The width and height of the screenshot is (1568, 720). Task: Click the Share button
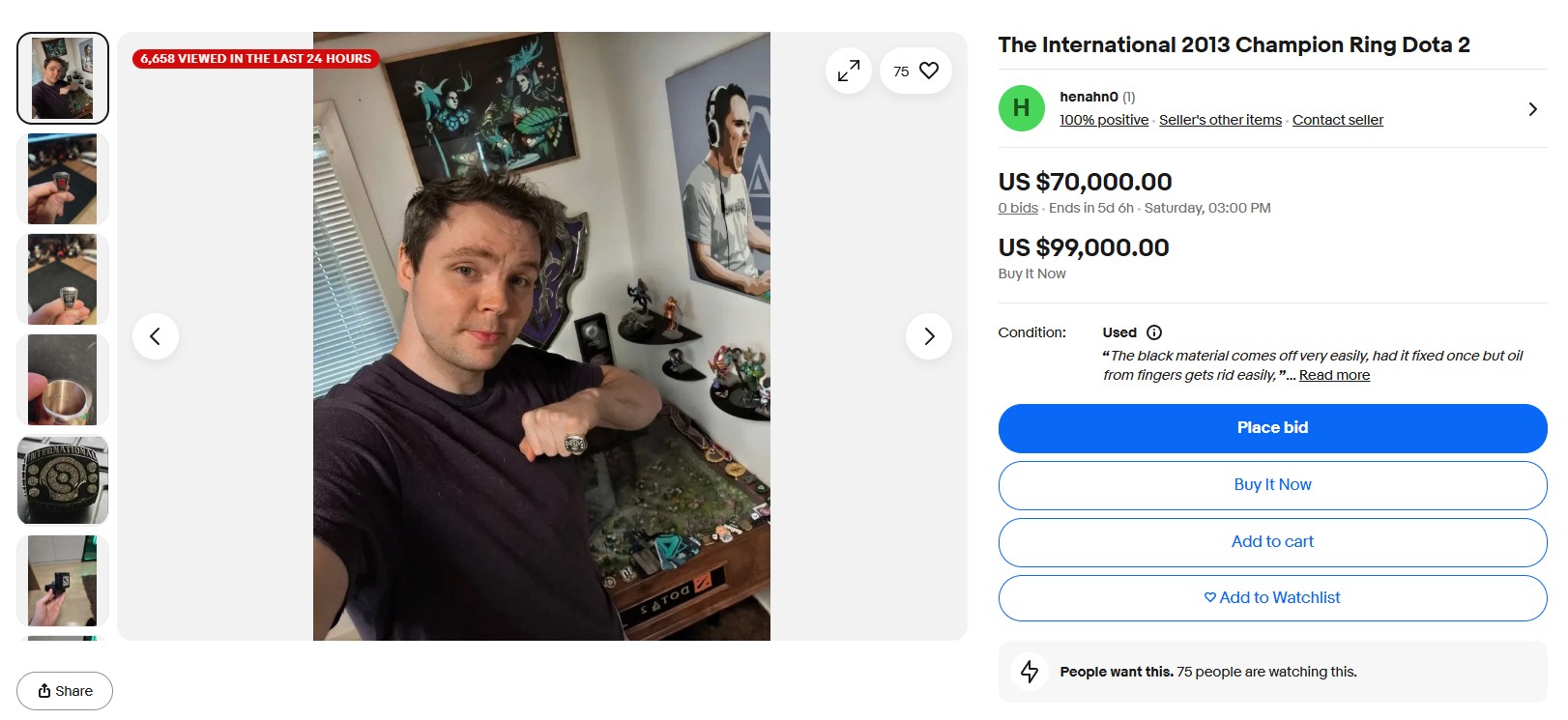(65, 691)
